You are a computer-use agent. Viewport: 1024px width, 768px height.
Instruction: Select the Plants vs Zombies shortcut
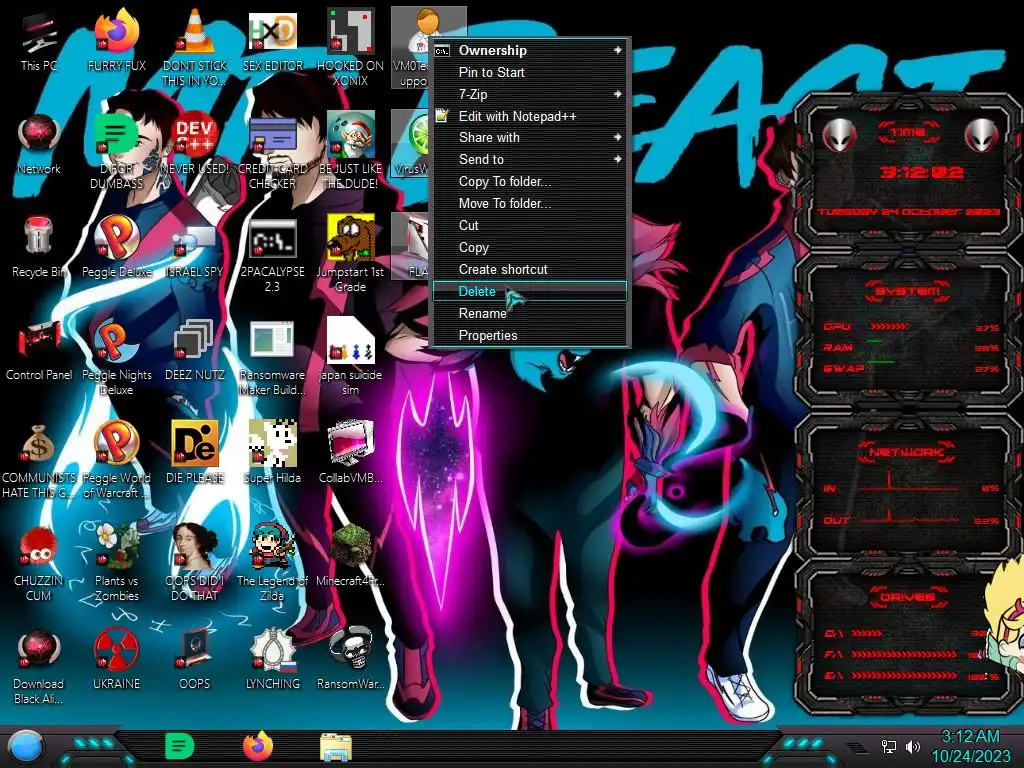[x=116, y=564]
